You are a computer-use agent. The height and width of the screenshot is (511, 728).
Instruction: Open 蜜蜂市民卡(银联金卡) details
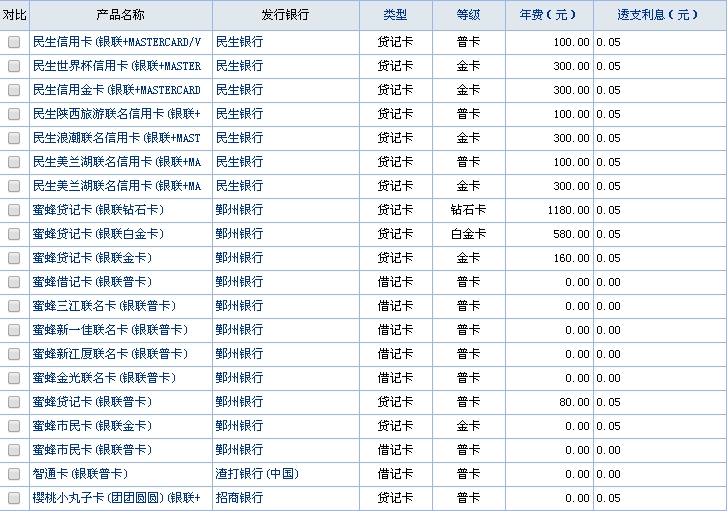[92, 426]
